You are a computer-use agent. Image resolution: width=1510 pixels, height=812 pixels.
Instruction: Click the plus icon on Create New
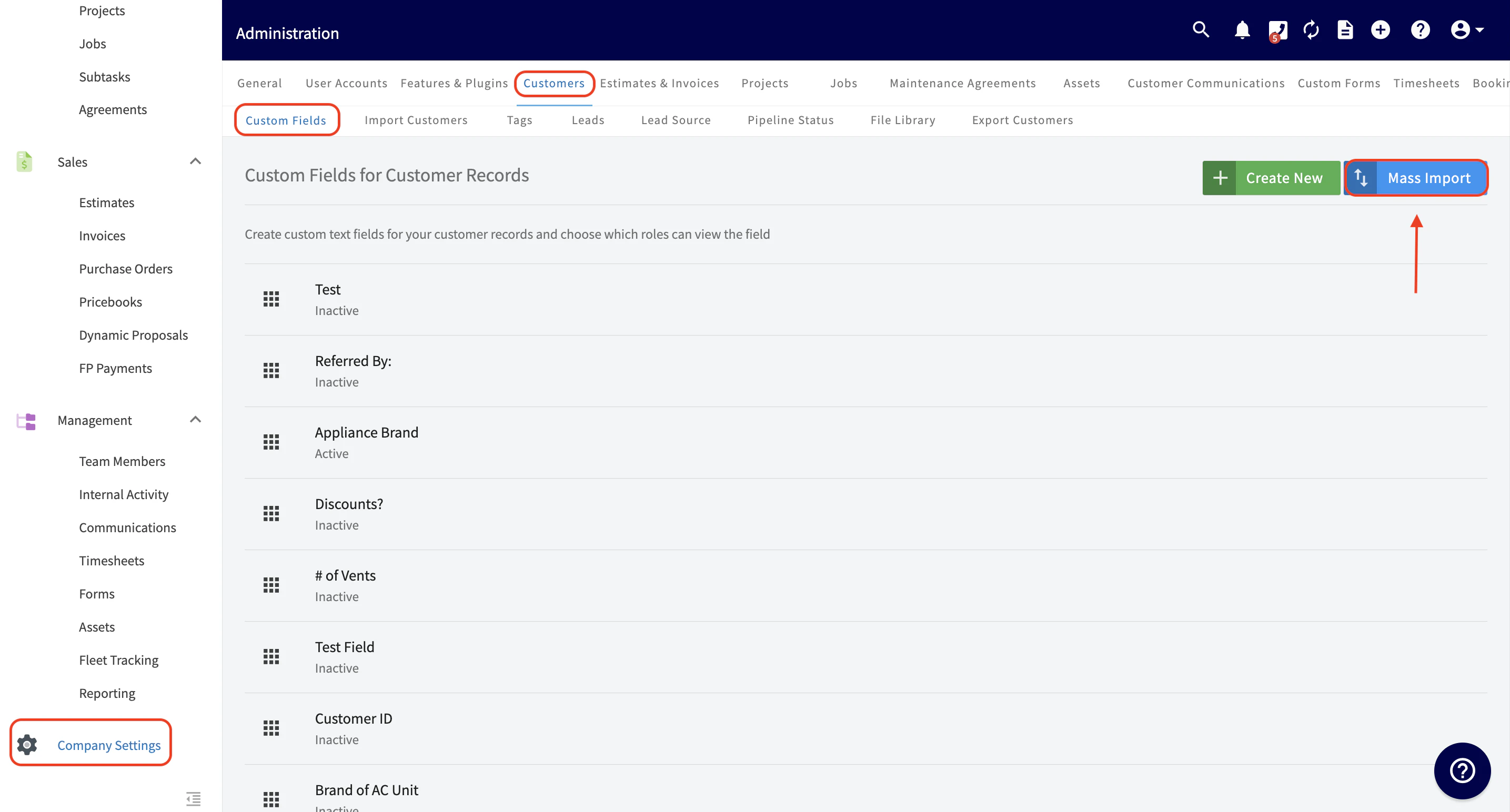pos(1220,178)
